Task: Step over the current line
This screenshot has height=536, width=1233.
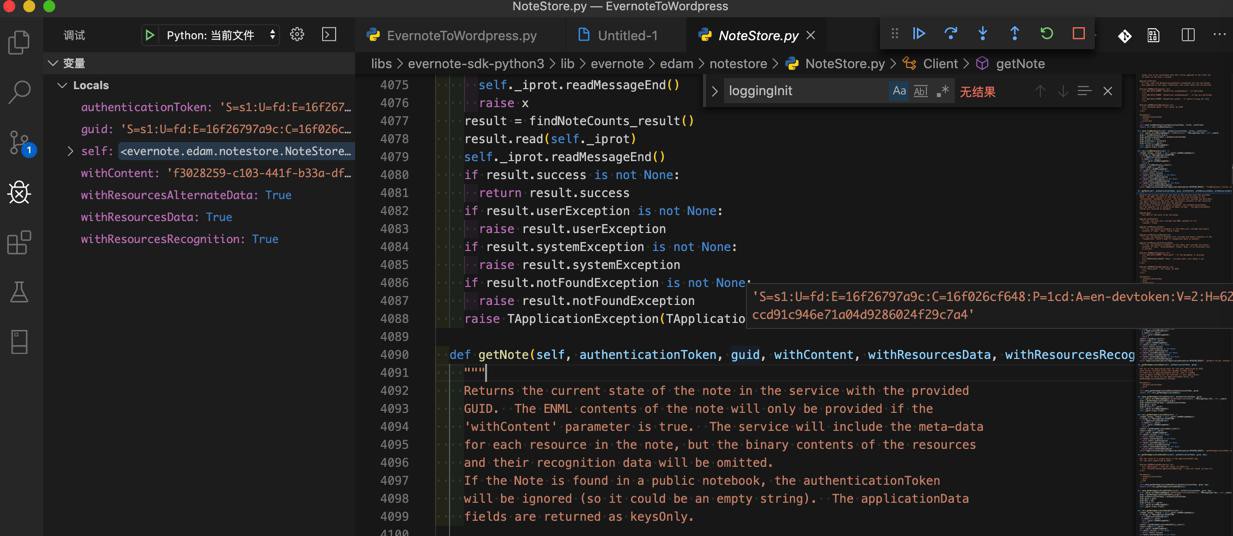Action: tap(951, 34)
